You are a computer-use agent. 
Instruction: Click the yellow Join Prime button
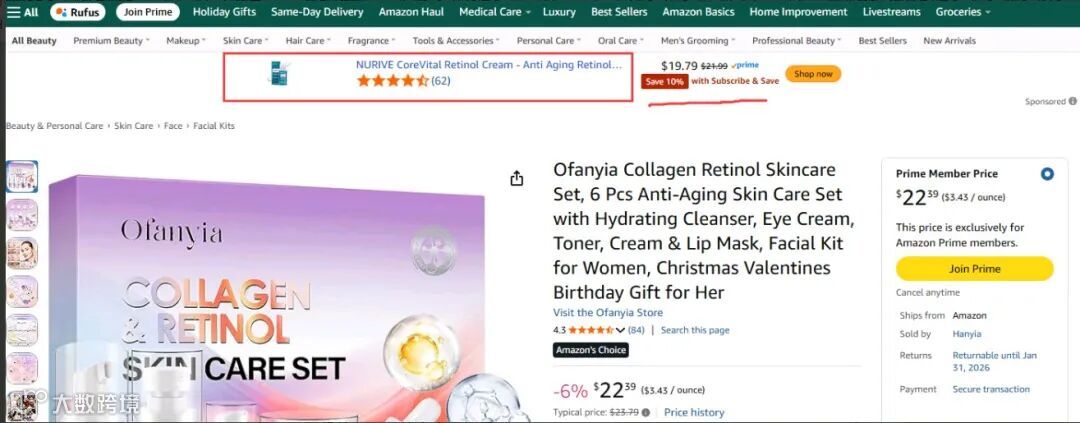point(974,269)
